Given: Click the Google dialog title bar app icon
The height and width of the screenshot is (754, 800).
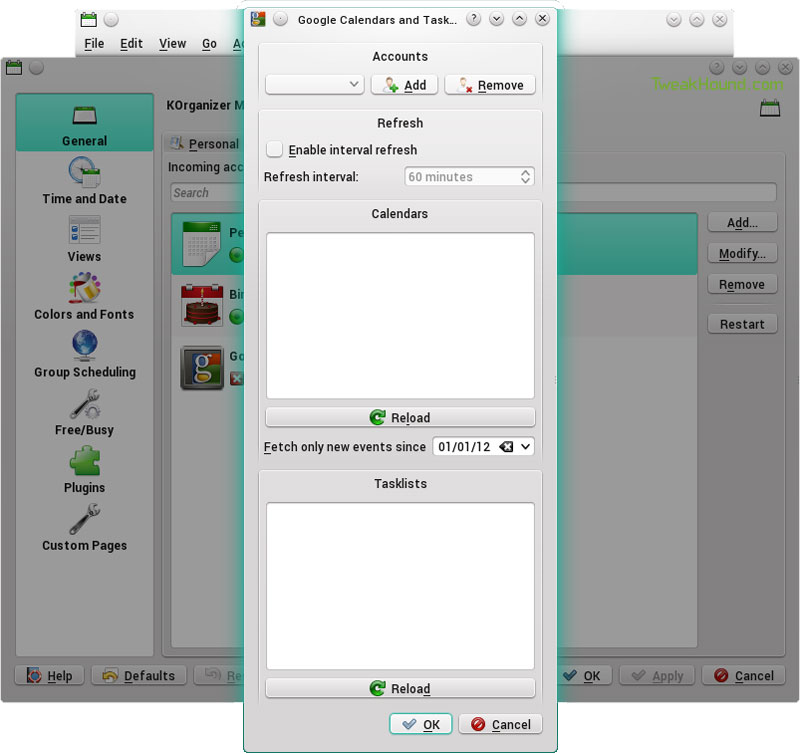Looking at the screenshot, I should (x=258, y=19).
